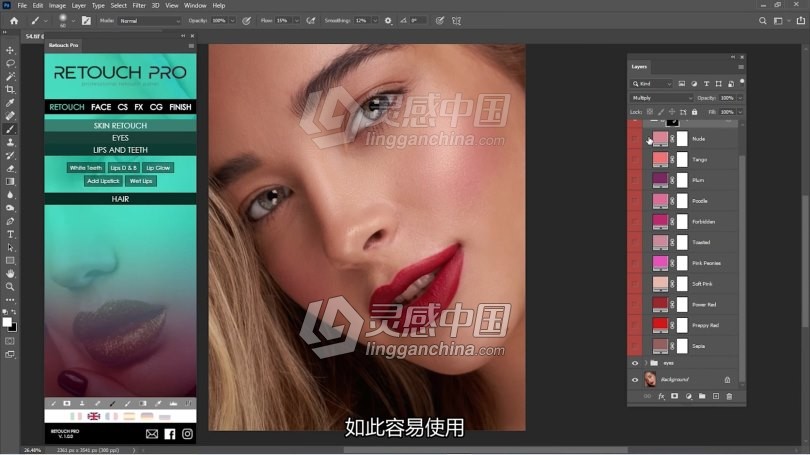Go to the Home screen icon
Image resolution: width=810 pixels, height=455 pixels.
pos(14,21)
